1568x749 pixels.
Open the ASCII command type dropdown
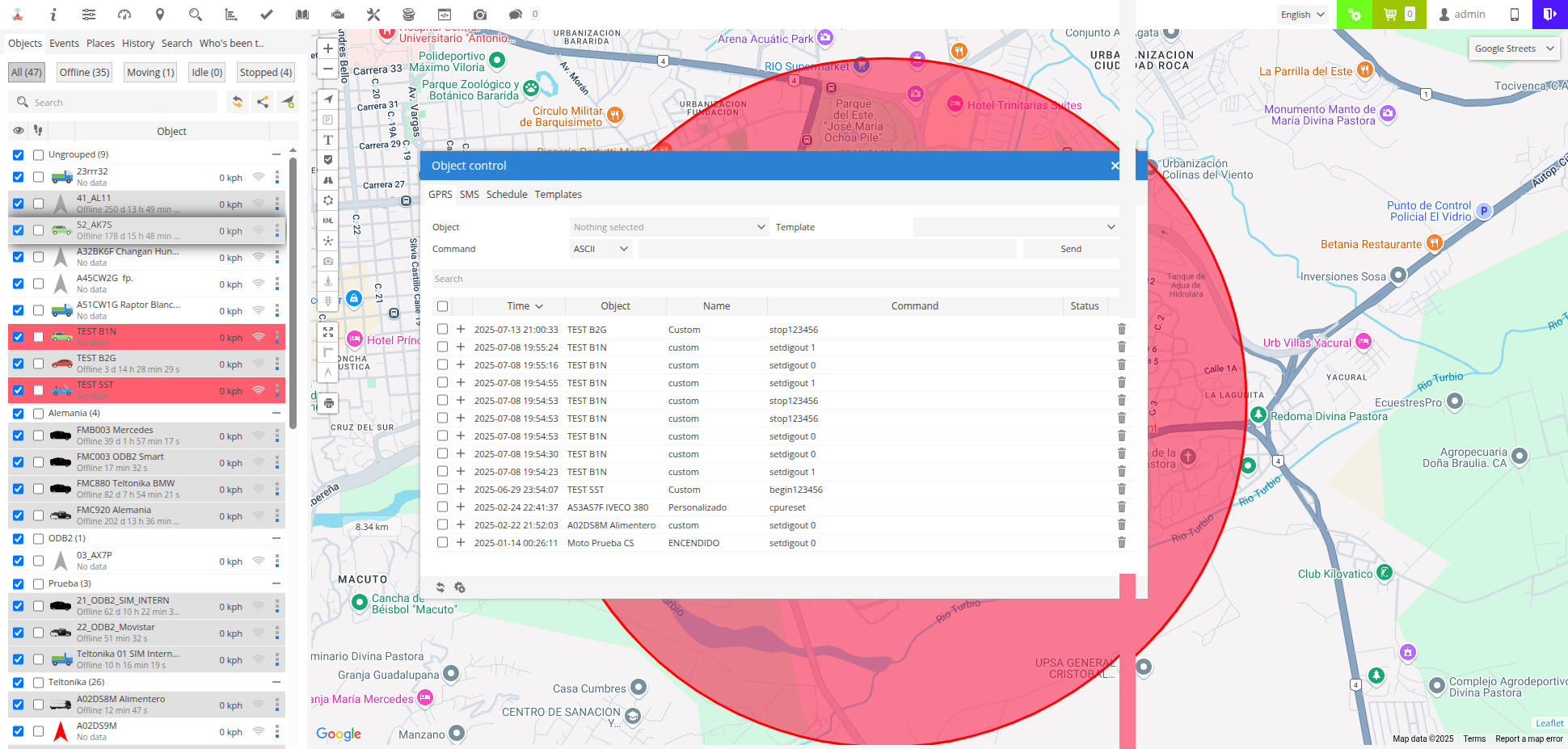(x=600, y=248)
